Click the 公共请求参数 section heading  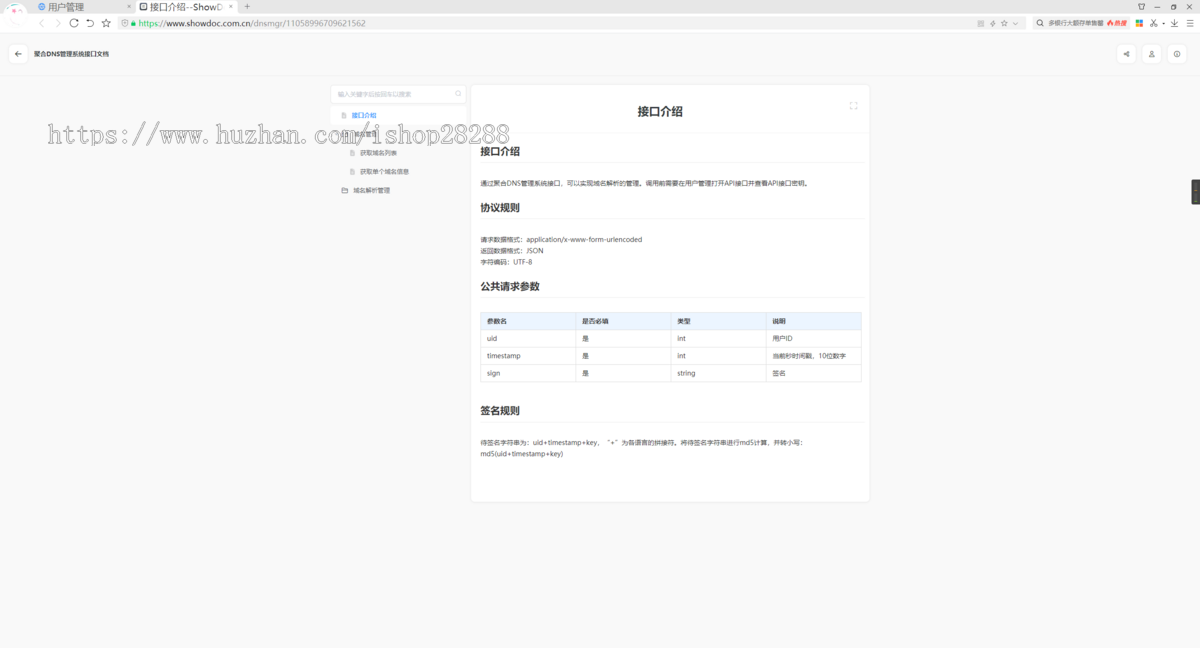click(x=510, y=286)
